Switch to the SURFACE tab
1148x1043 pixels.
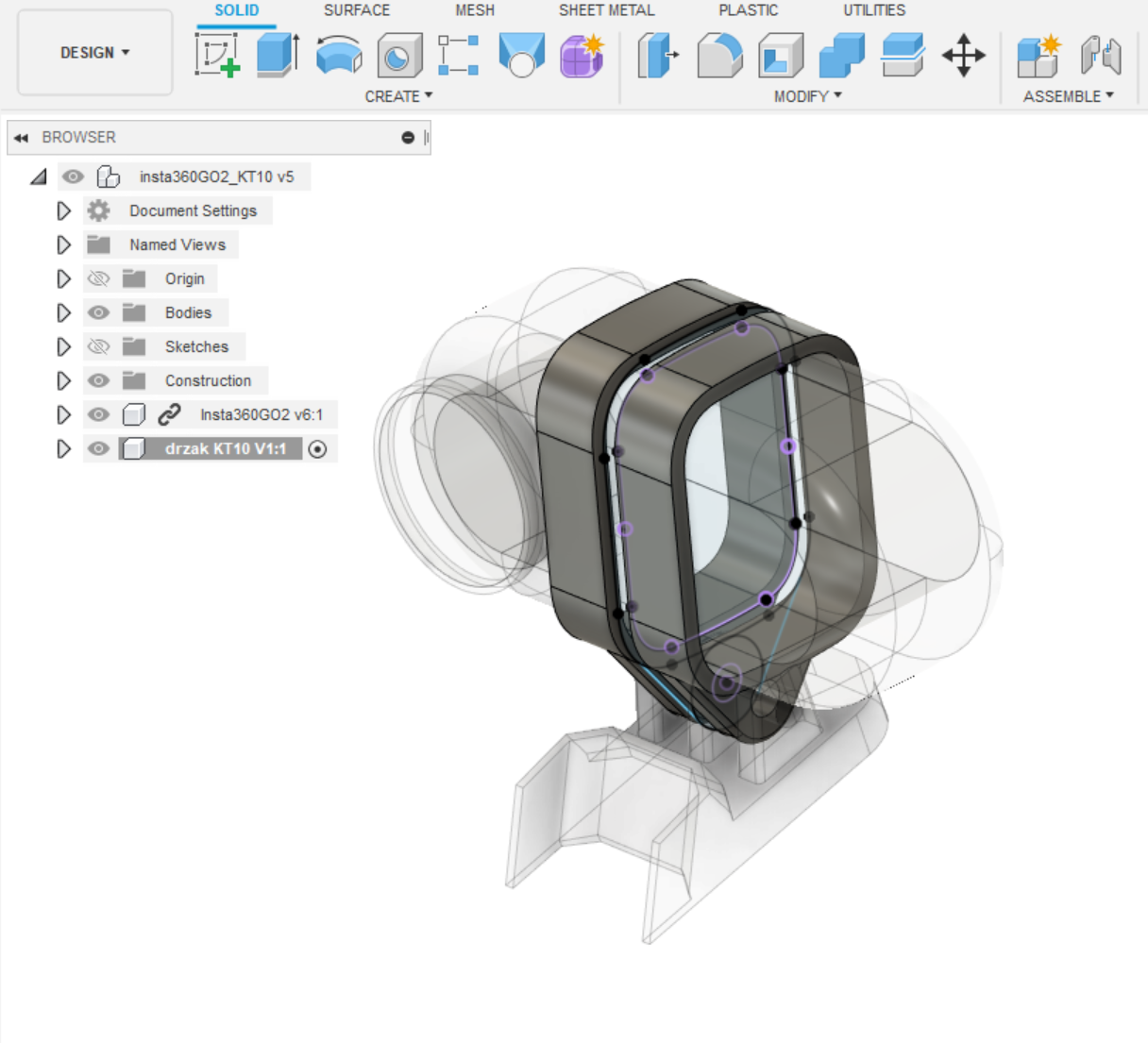coord(356,10)
